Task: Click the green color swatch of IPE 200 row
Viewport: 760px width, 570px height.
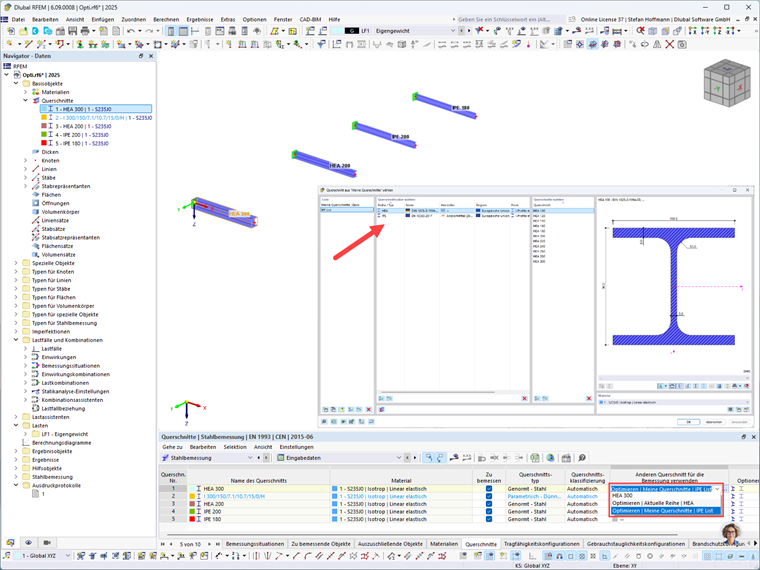Action: [192, 511]
